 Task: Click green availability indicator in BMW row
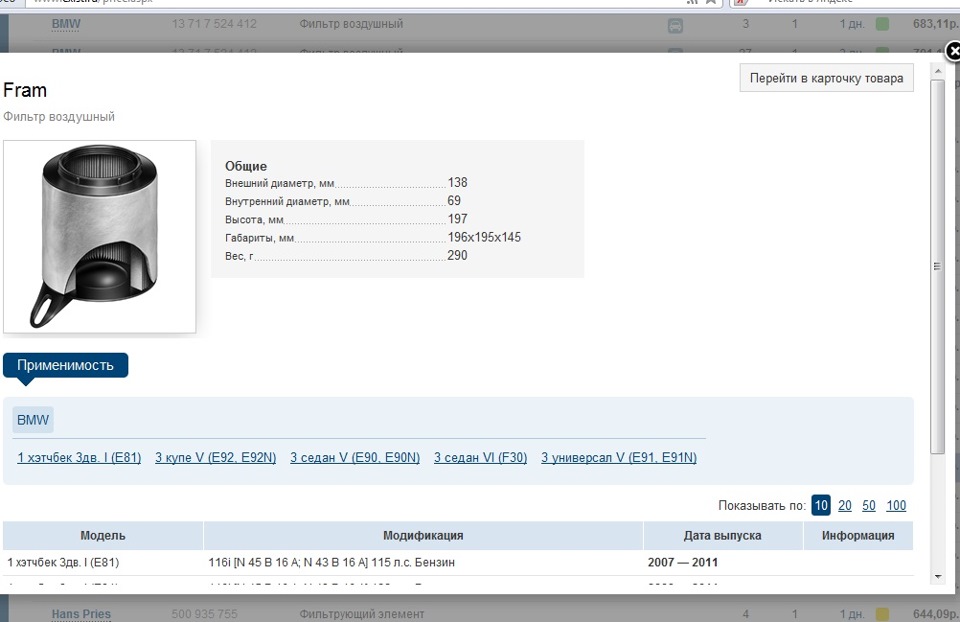click(882, 24)
